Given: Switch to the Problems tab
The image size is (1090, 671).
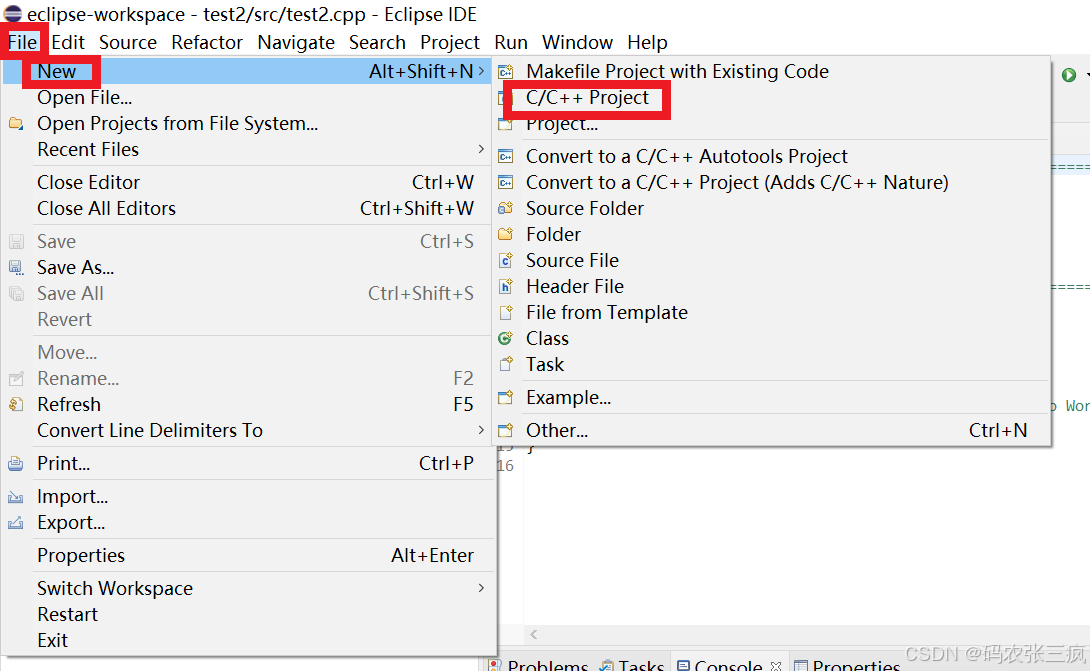Looking at the screenshot, I should [539, 665].
